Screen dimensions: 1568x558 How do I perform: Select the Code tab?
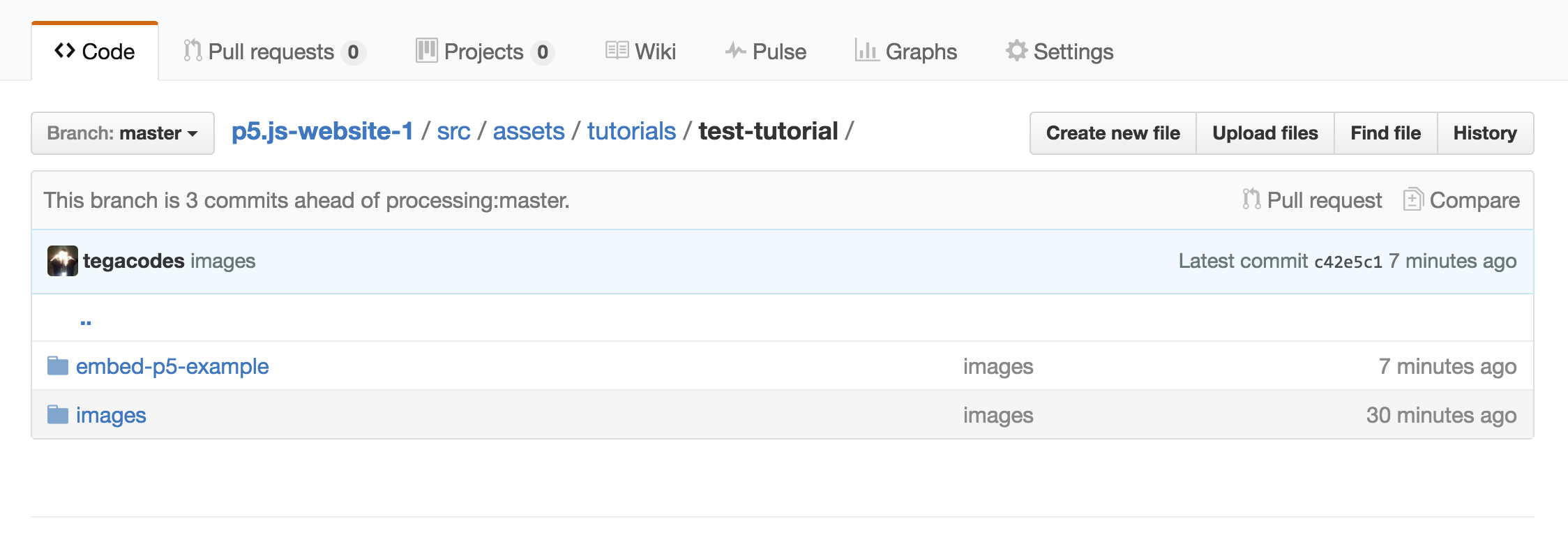click(95, 52)
